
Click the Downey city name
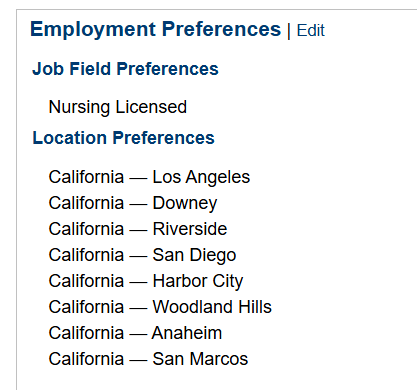pos(185,203)
